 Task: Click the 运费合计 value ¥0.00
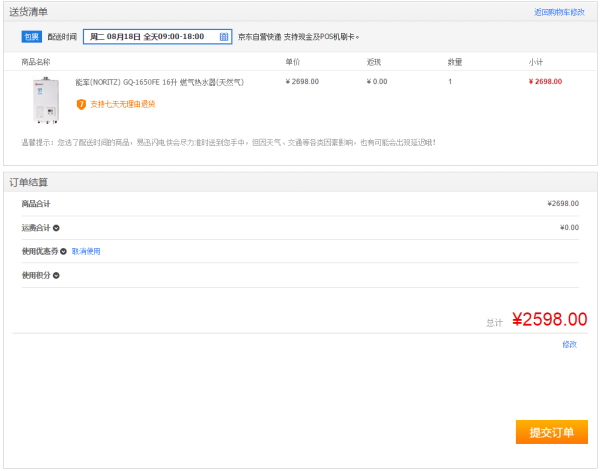coord(569,228)
